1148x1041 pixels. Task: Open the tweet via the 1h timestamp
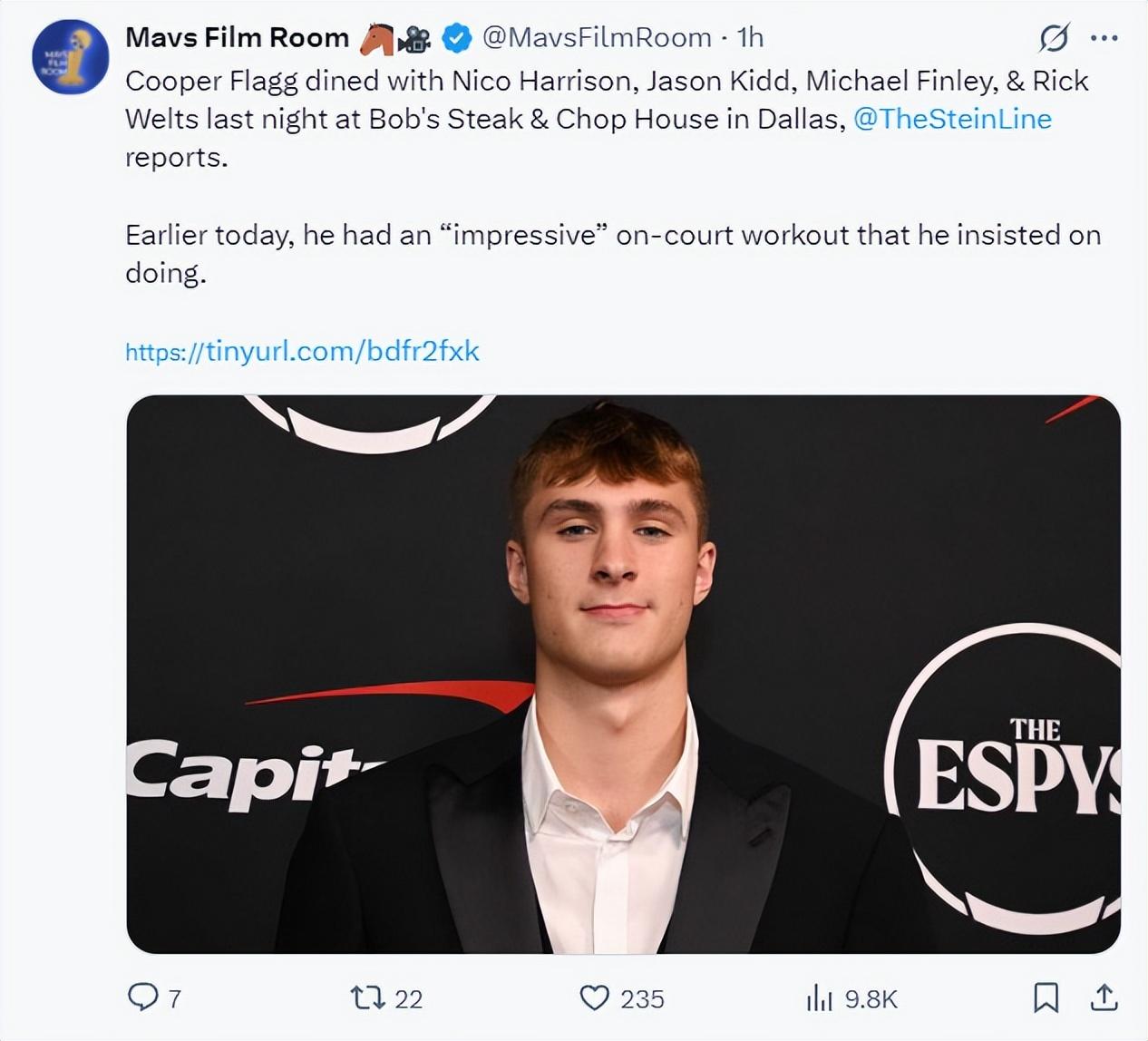click(x=751, y=37)
